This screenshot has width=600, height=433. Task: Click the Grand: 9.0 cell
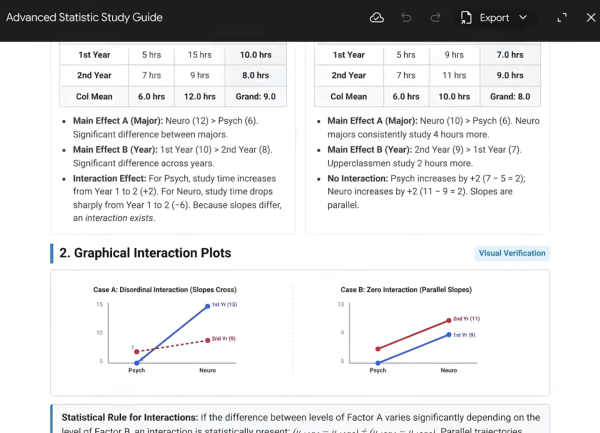pos(256,96)
